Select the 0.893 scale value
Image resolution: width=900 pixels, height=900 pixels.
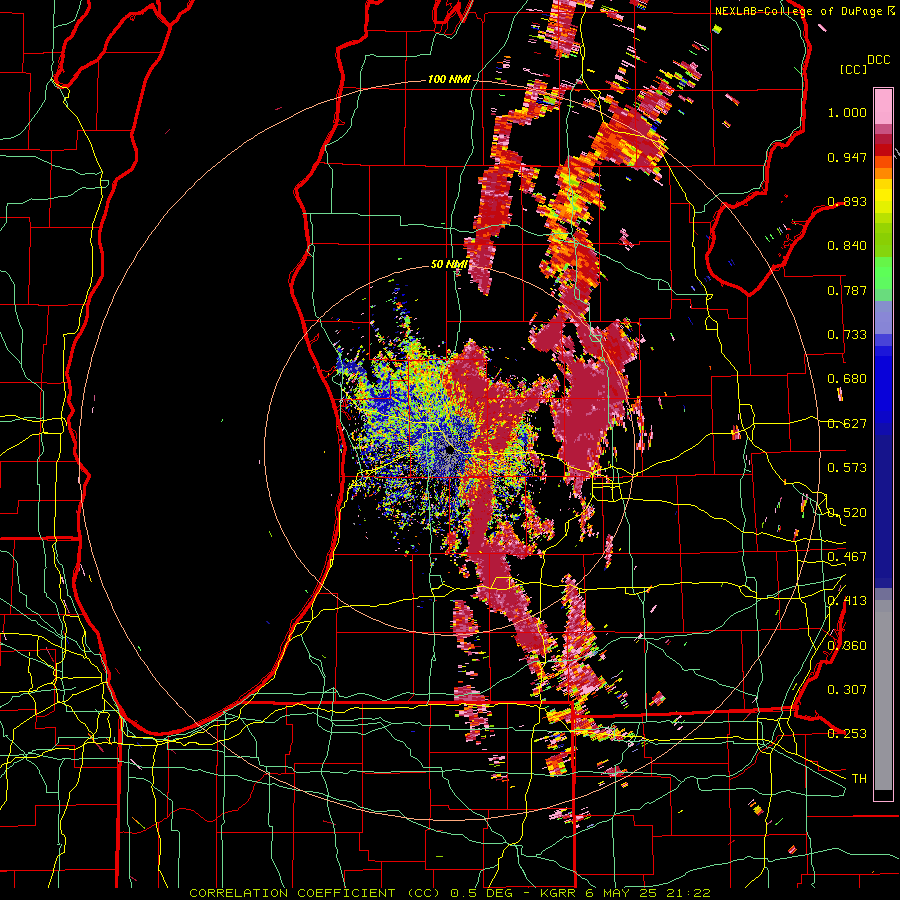pos(847,201)
